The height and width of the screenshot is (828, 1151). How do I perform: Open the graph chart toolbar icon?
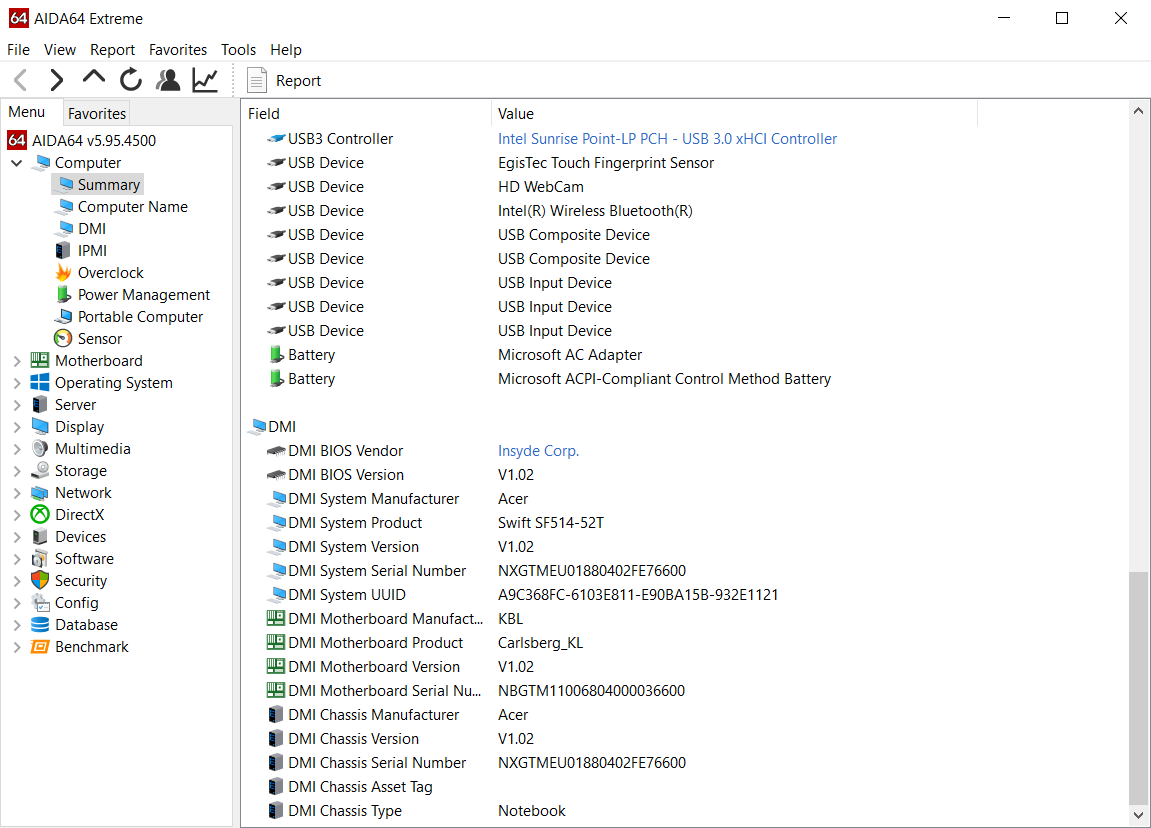[205, 79]
